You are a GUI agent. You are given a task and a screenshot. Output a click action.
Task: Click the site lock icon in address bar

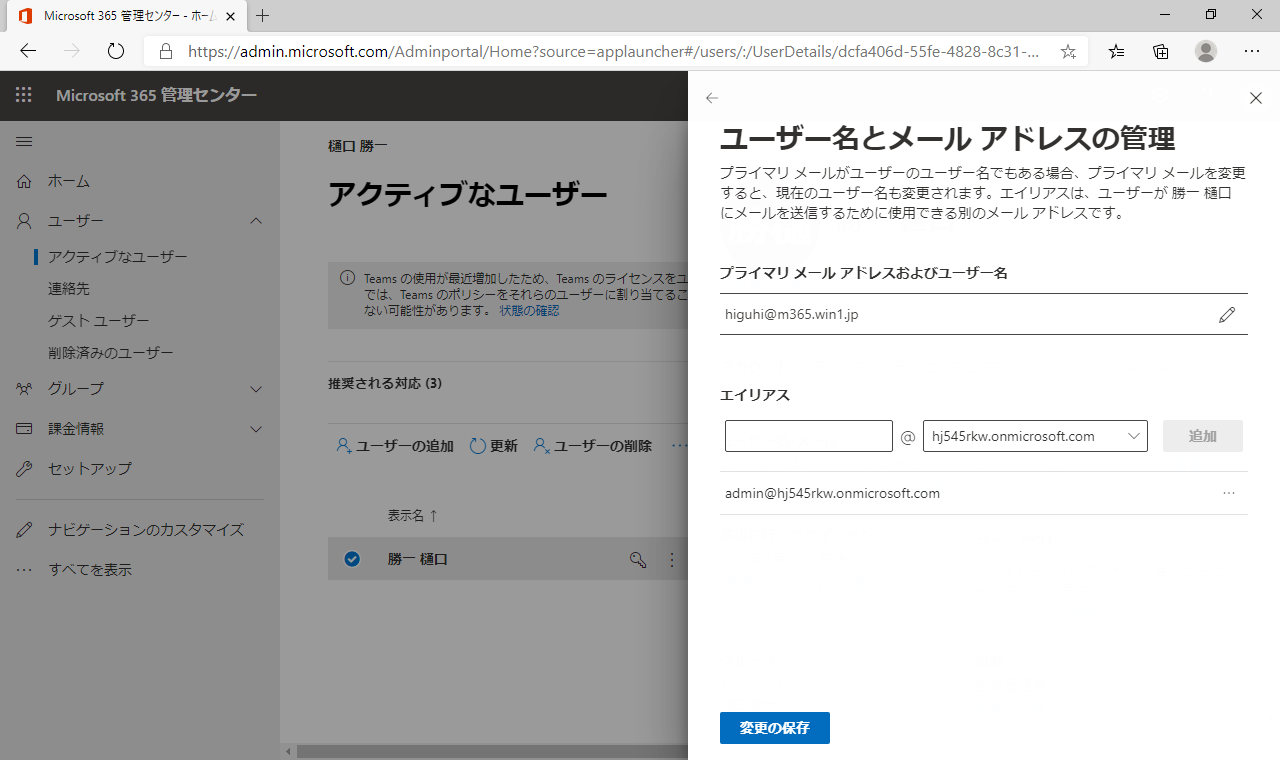point(166,51)
